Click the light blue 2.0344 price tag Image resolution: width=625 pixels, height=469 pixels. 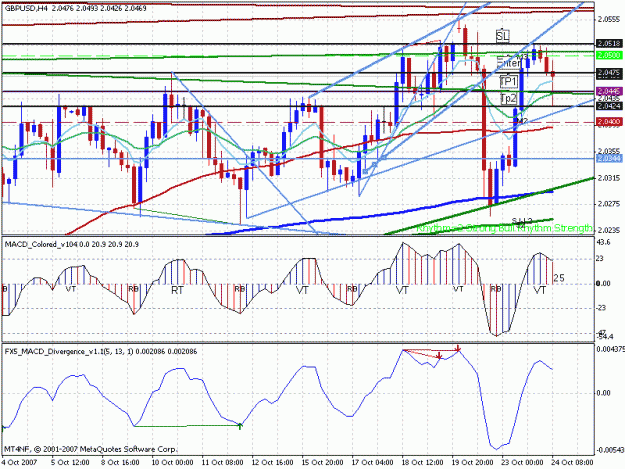[609, 159]
